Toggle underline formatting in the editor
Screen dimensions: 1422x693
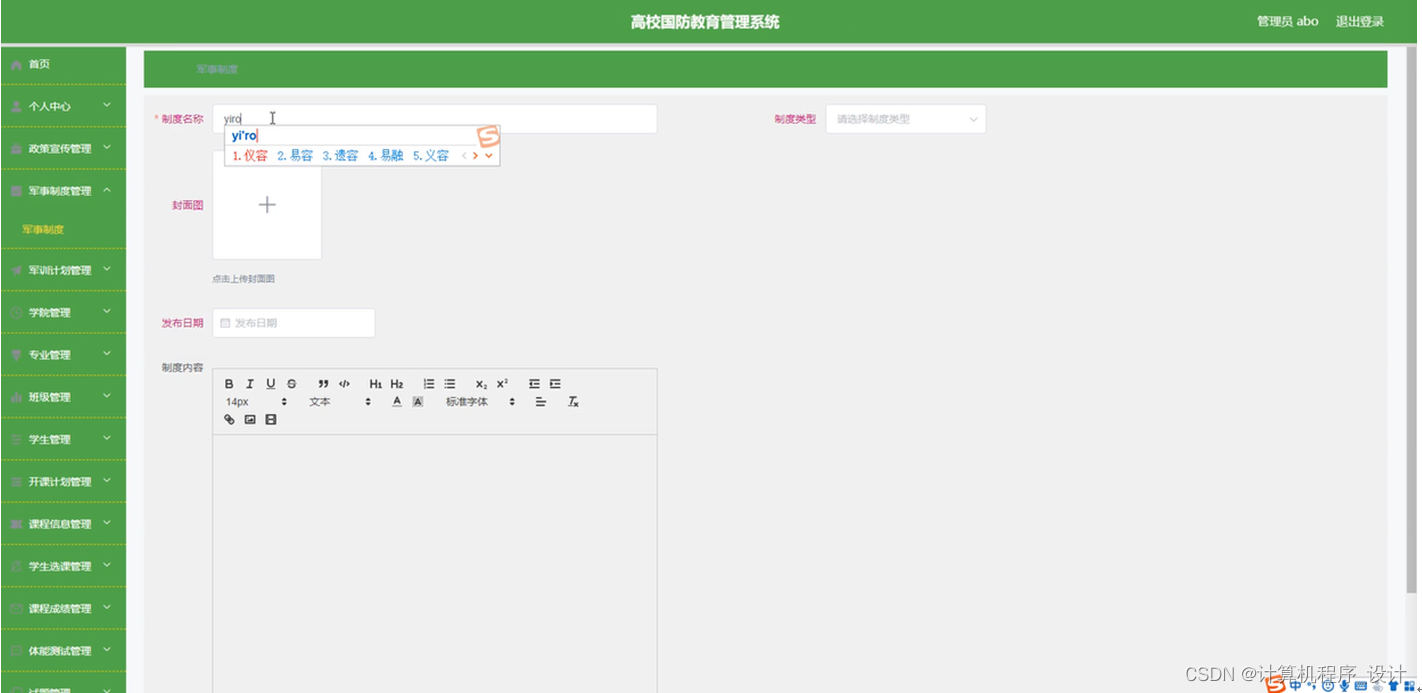point(271,384)
